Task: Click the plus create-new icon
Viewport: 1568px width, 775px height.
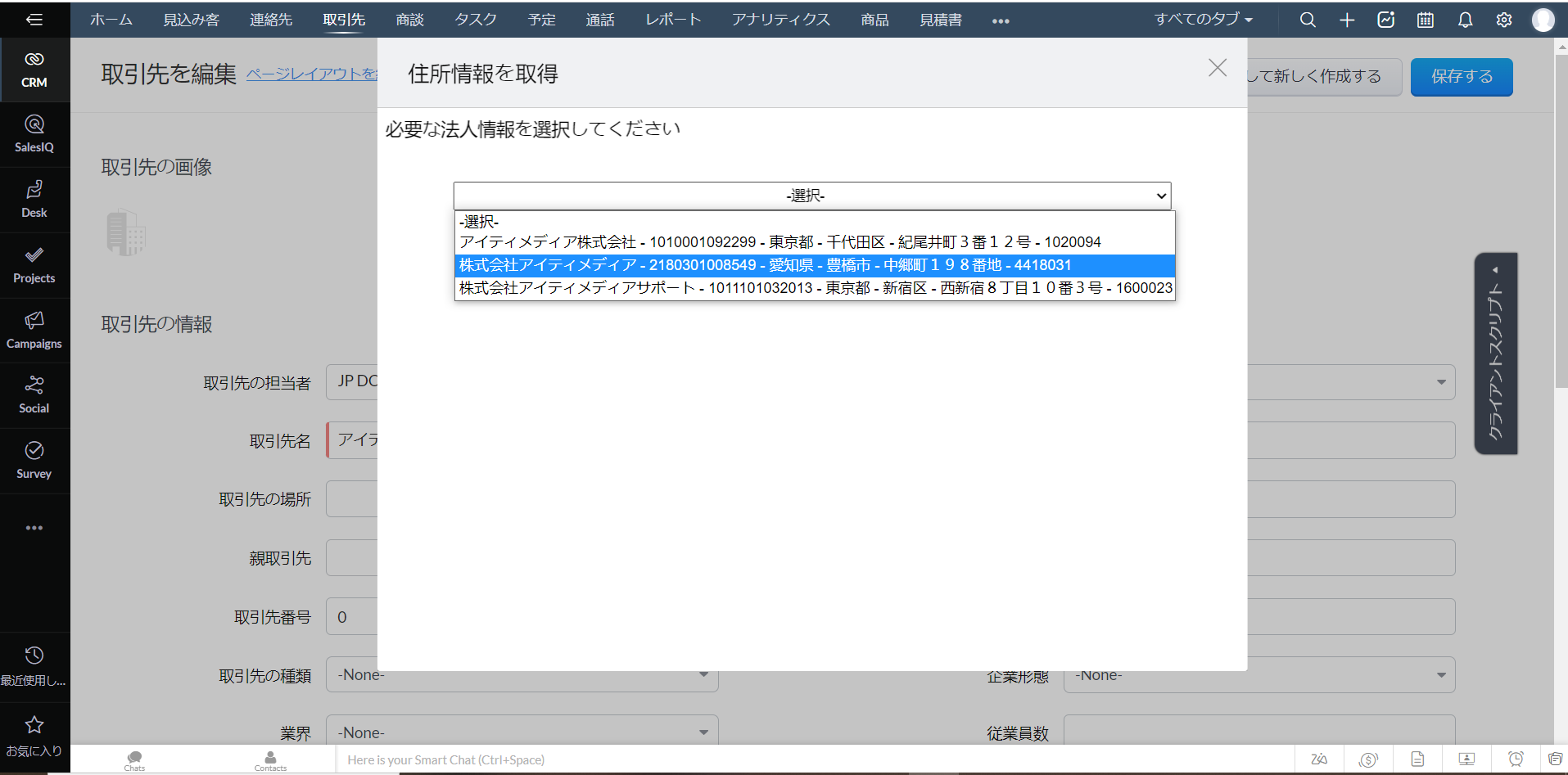Action: coord(1347,20)
